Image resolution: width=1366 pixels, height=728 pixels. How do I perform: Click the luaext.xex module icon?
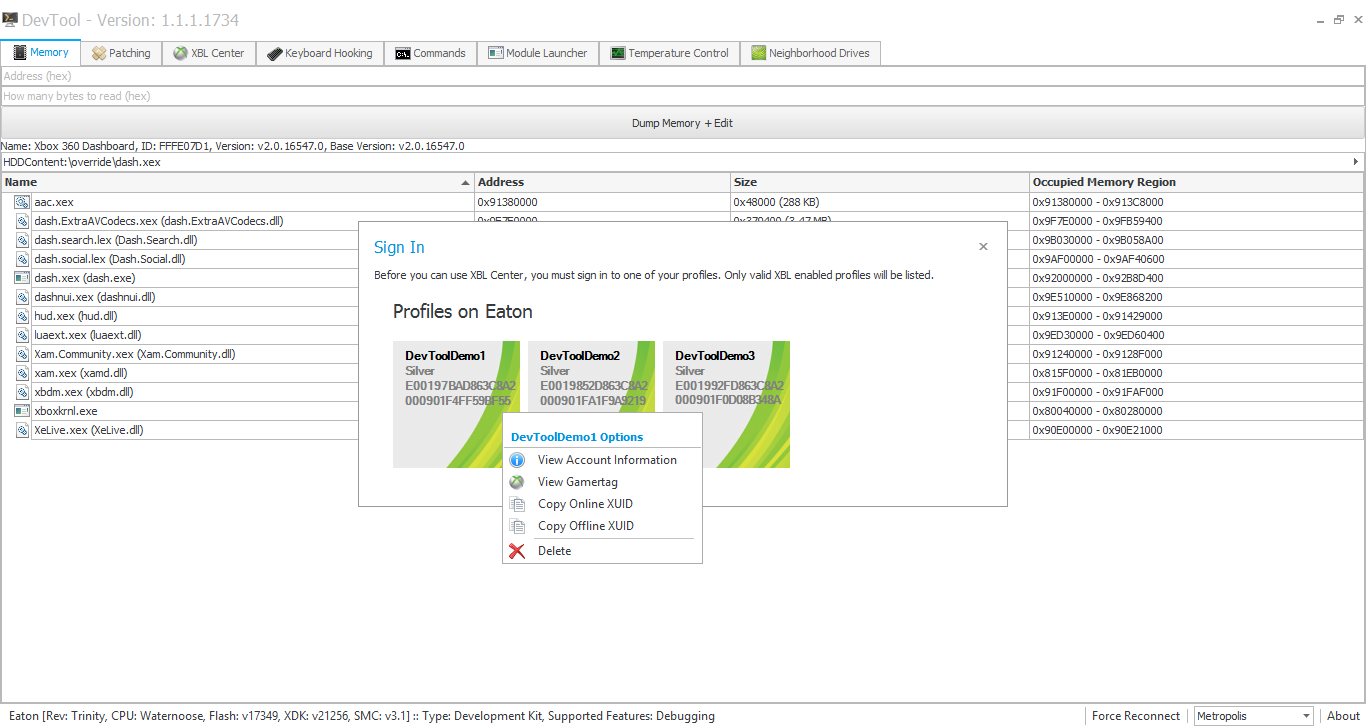(x=22, y=335)
